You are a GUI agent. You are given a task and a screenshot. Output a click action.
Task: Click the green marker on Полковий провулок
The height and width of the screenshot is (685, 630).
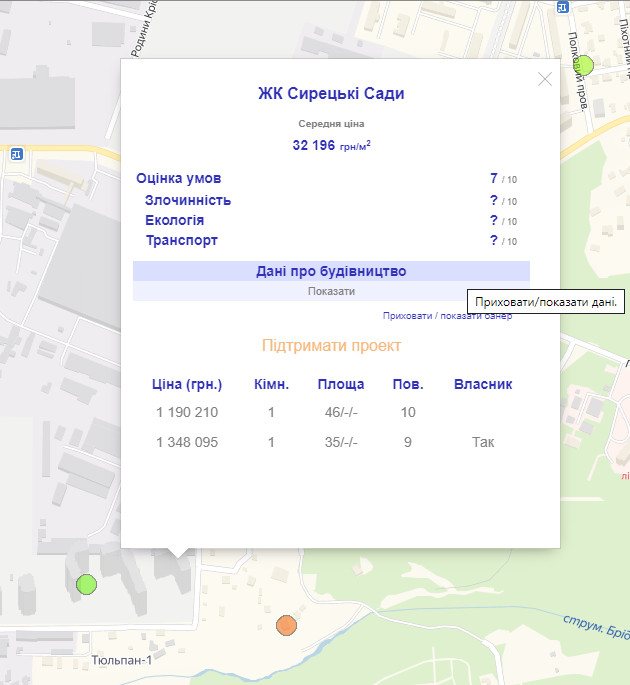coord(585,66)
